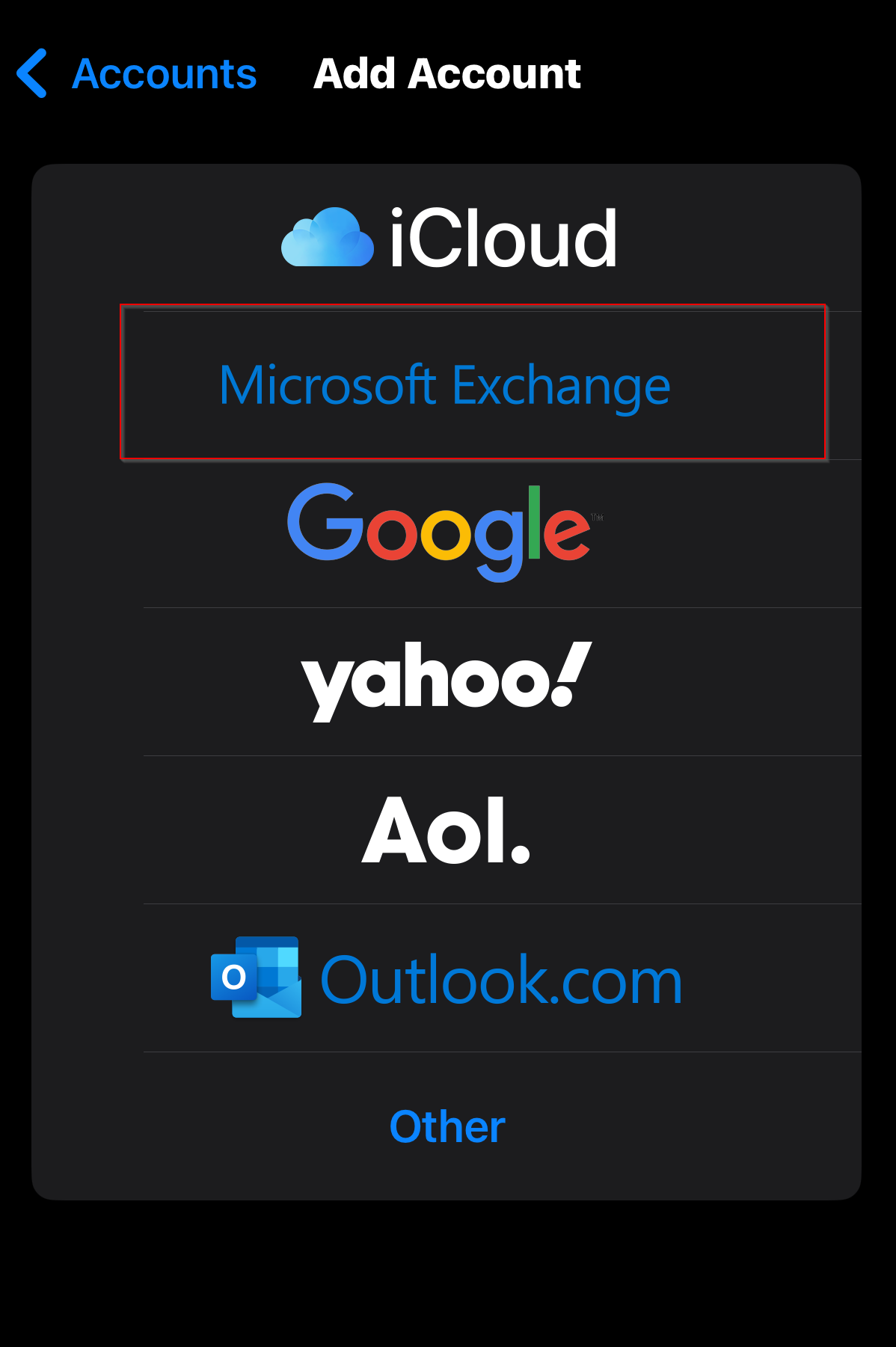Image resolution: width=896 pixels, height=1347 pixels.
Task: Open the Other account option
Action: [x=447, y=1126]
